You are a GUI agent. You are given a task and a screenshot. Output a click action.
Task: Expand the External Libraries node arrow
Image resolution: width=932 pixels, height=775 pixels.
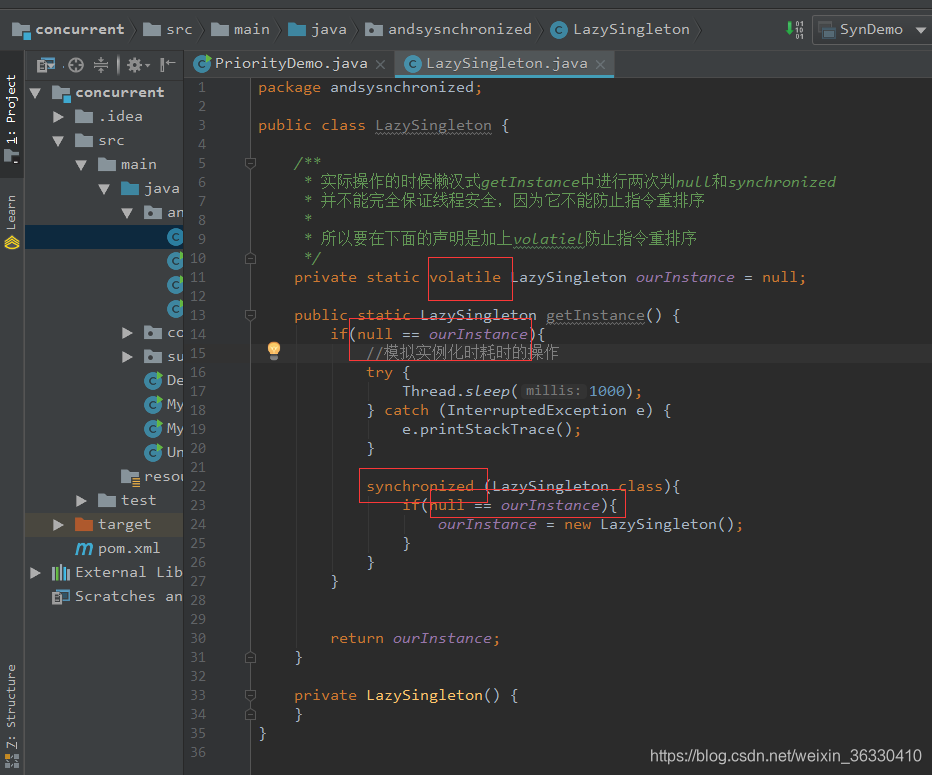[36, 573]
